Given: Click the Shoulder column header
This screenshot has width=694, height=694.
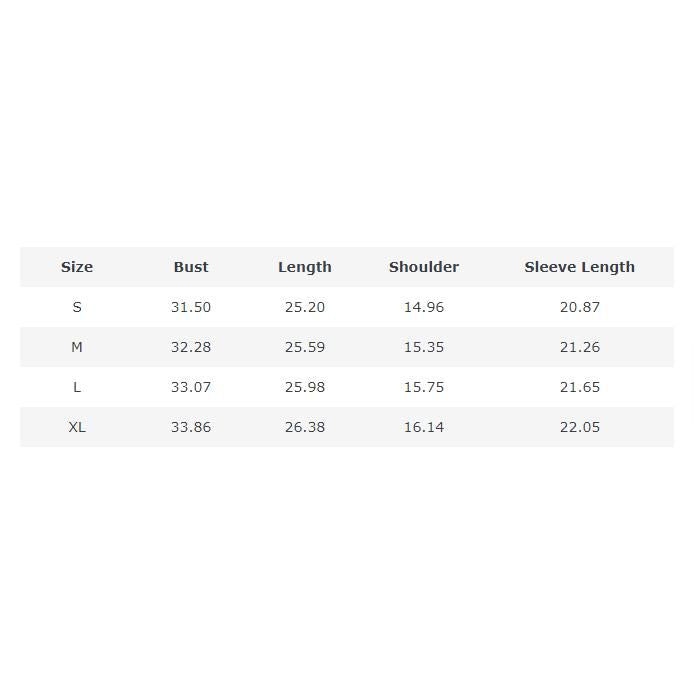Looking at the screenshot, I should (424, 267).
